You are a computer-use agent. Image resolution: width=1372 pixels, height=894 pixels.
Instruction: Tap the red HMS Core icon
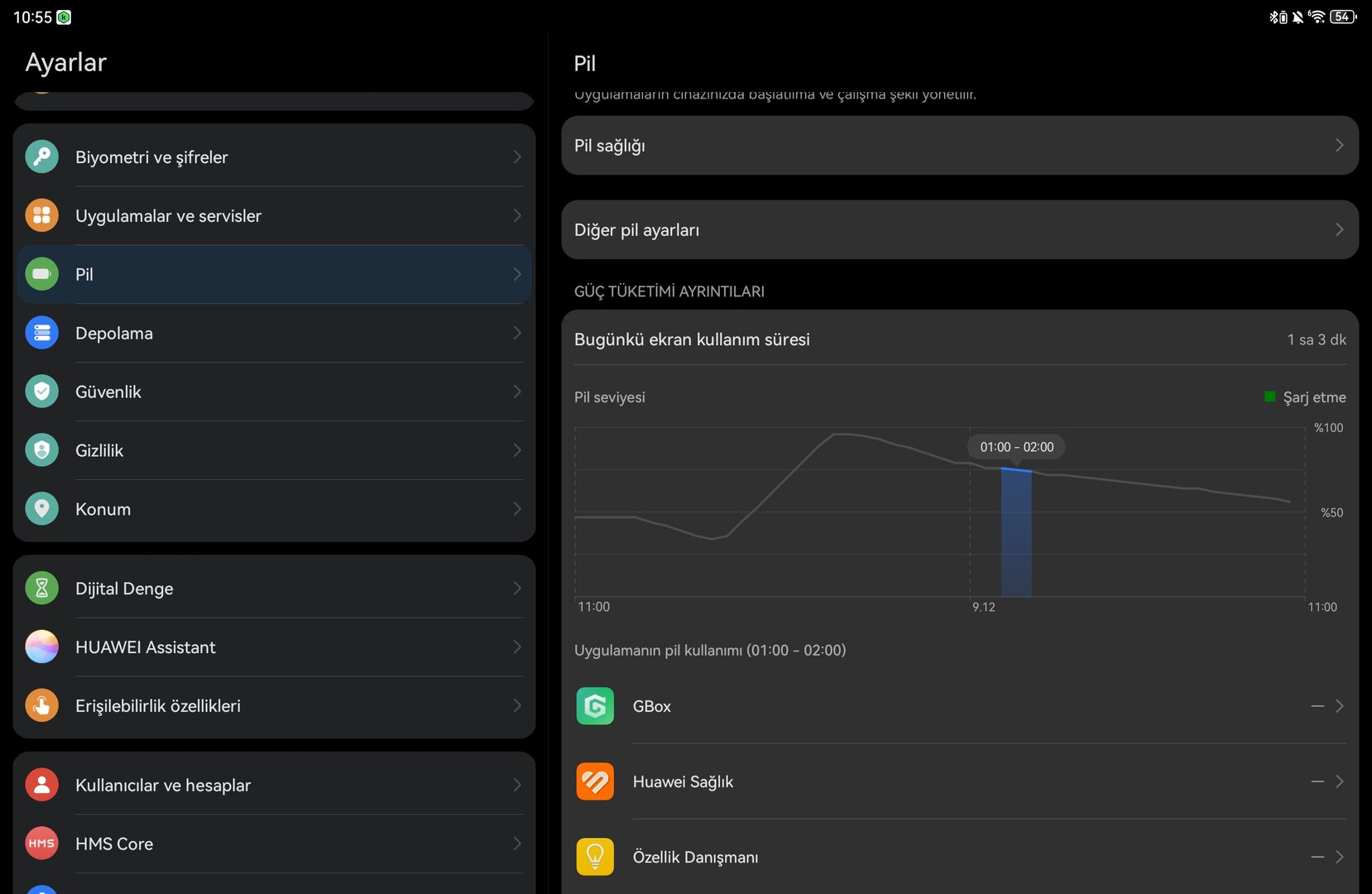[x=41, y=844]
